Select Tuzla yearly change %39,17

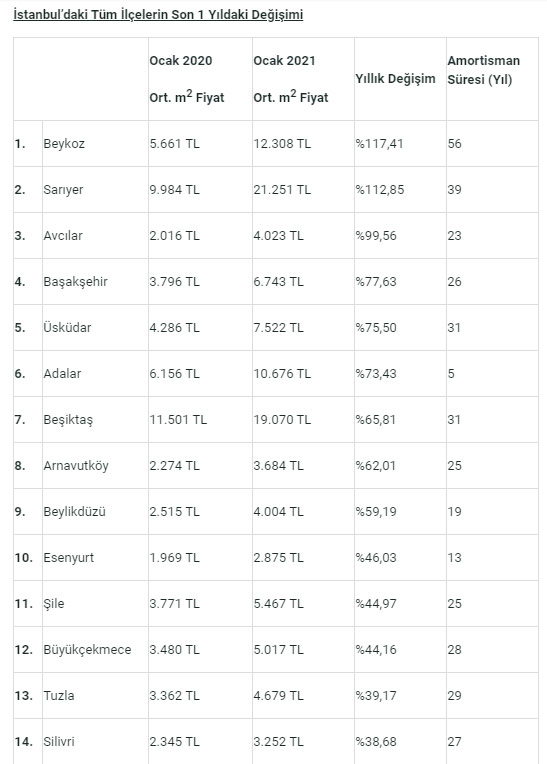pos(376,696)
